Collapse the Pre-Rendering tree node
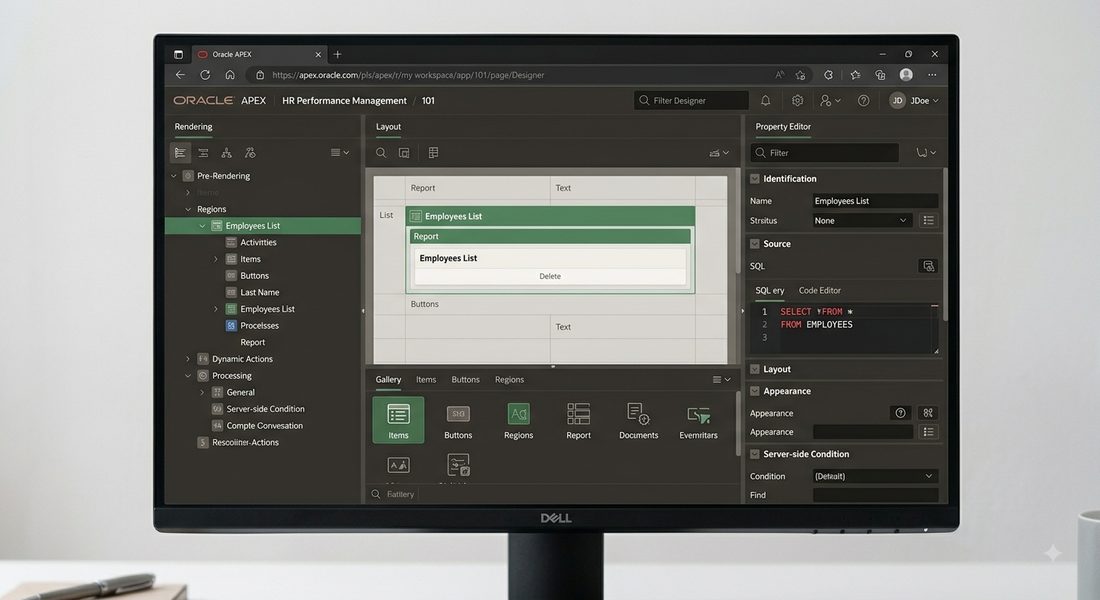The image size is (1100, 600). 174,176
